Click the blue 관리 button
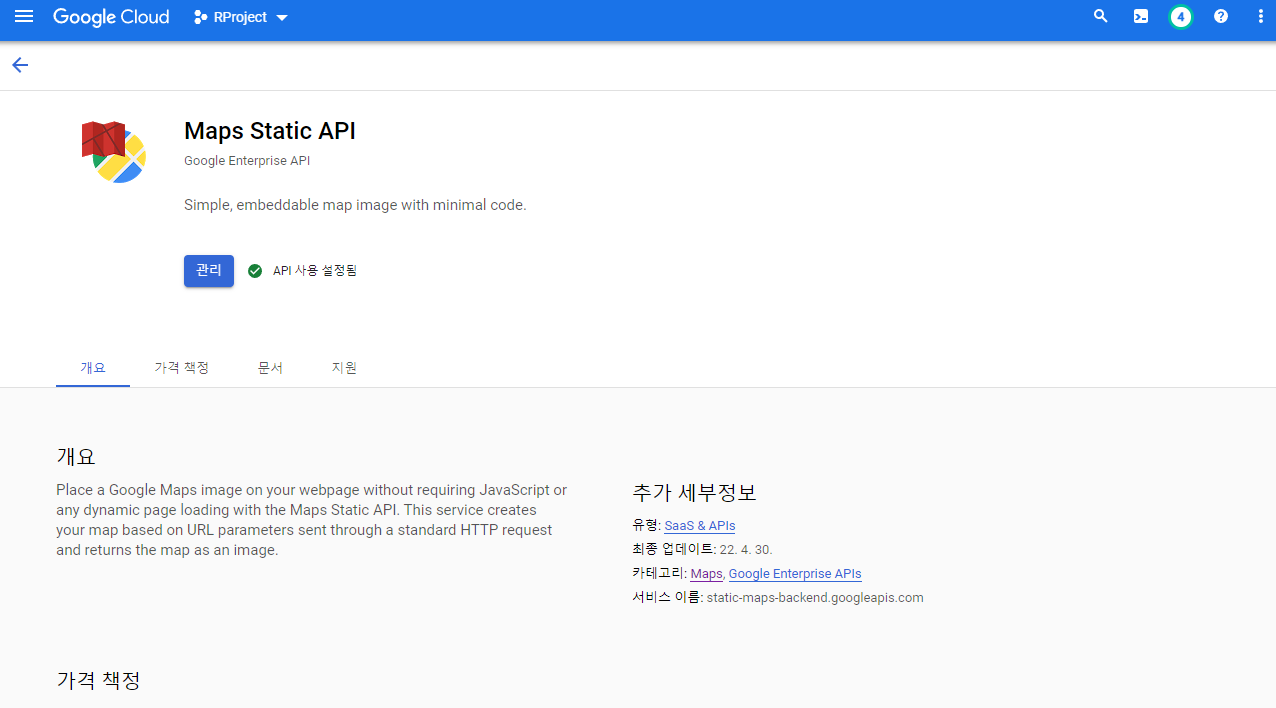The image size is (1276, 708). point(209,271)
